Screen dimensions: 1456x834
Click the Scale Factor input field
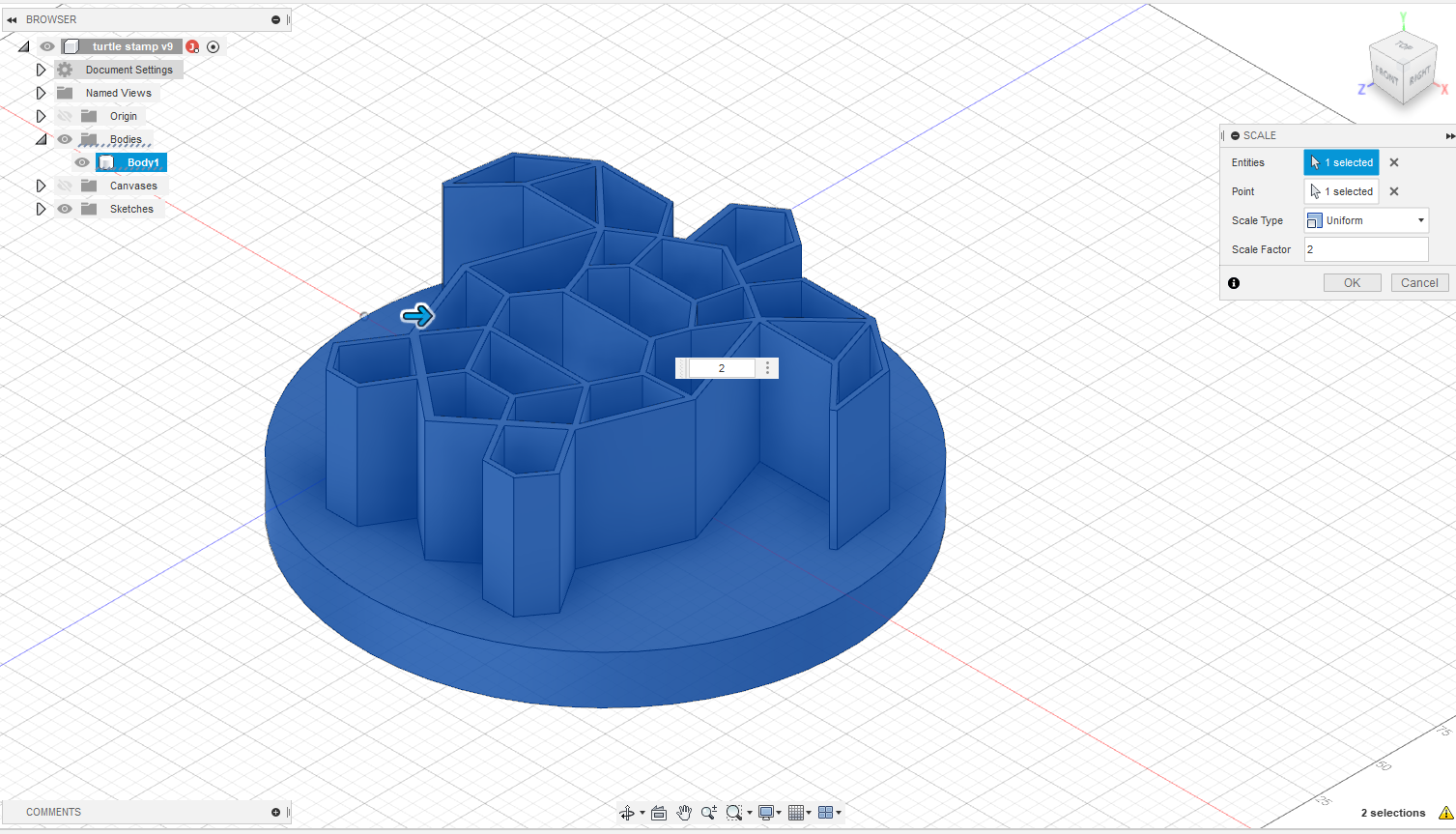1366,249
